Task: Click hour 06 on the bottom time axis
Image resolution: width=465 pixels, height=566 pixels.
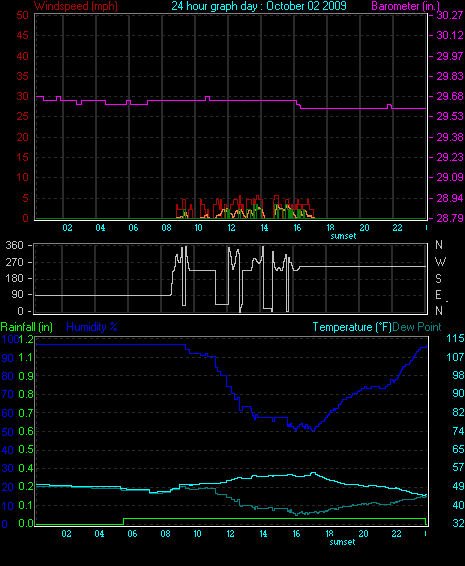Action: tap(132, 534)
